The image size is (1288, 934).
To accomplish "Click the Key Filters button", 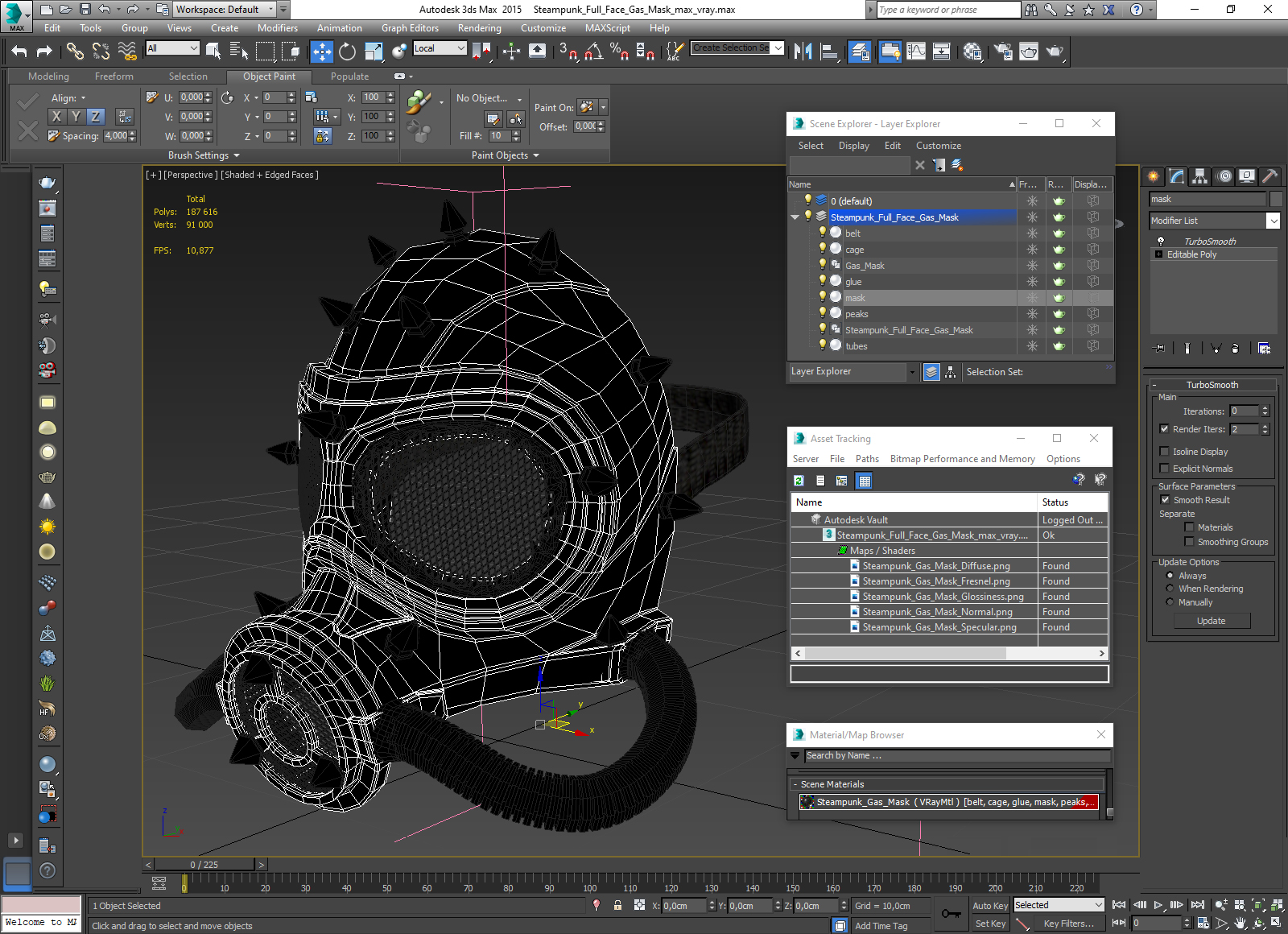I will [1068, 924].
